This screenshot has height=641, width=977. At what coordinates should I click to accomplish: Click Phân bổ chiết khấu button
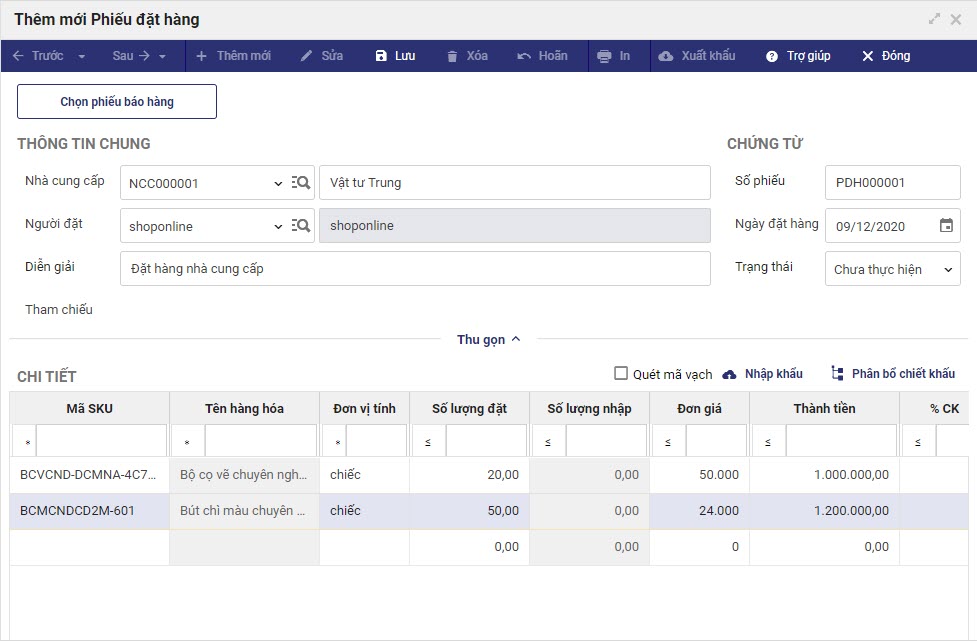893,374
